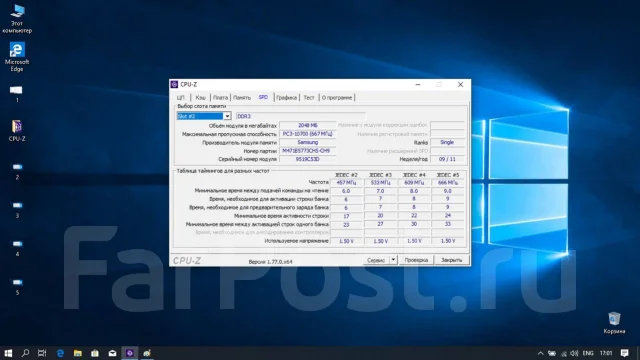This screenshot has width=640, height=360.
Task: Switch to the Тест tab
Action: 309,98
